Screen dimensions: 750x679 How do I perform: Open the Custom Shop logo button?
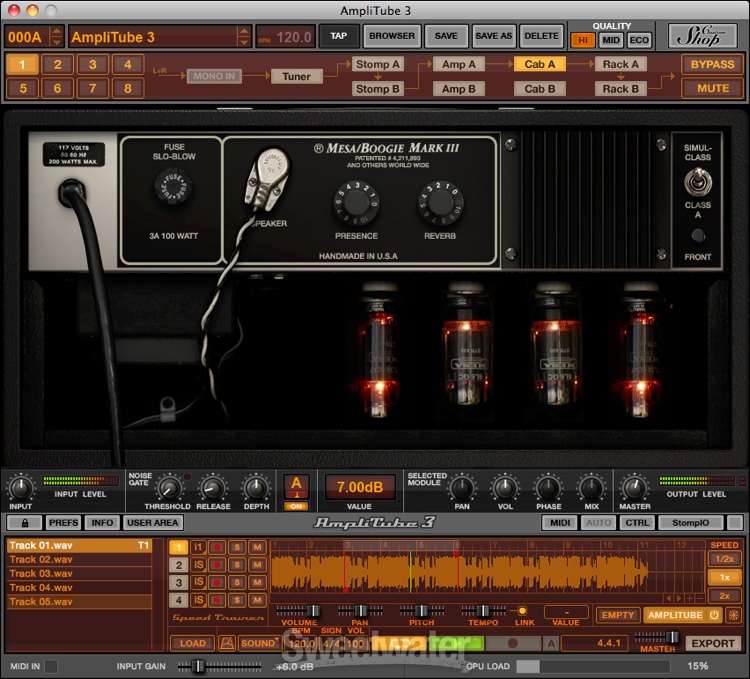click(x=701, y=36)
